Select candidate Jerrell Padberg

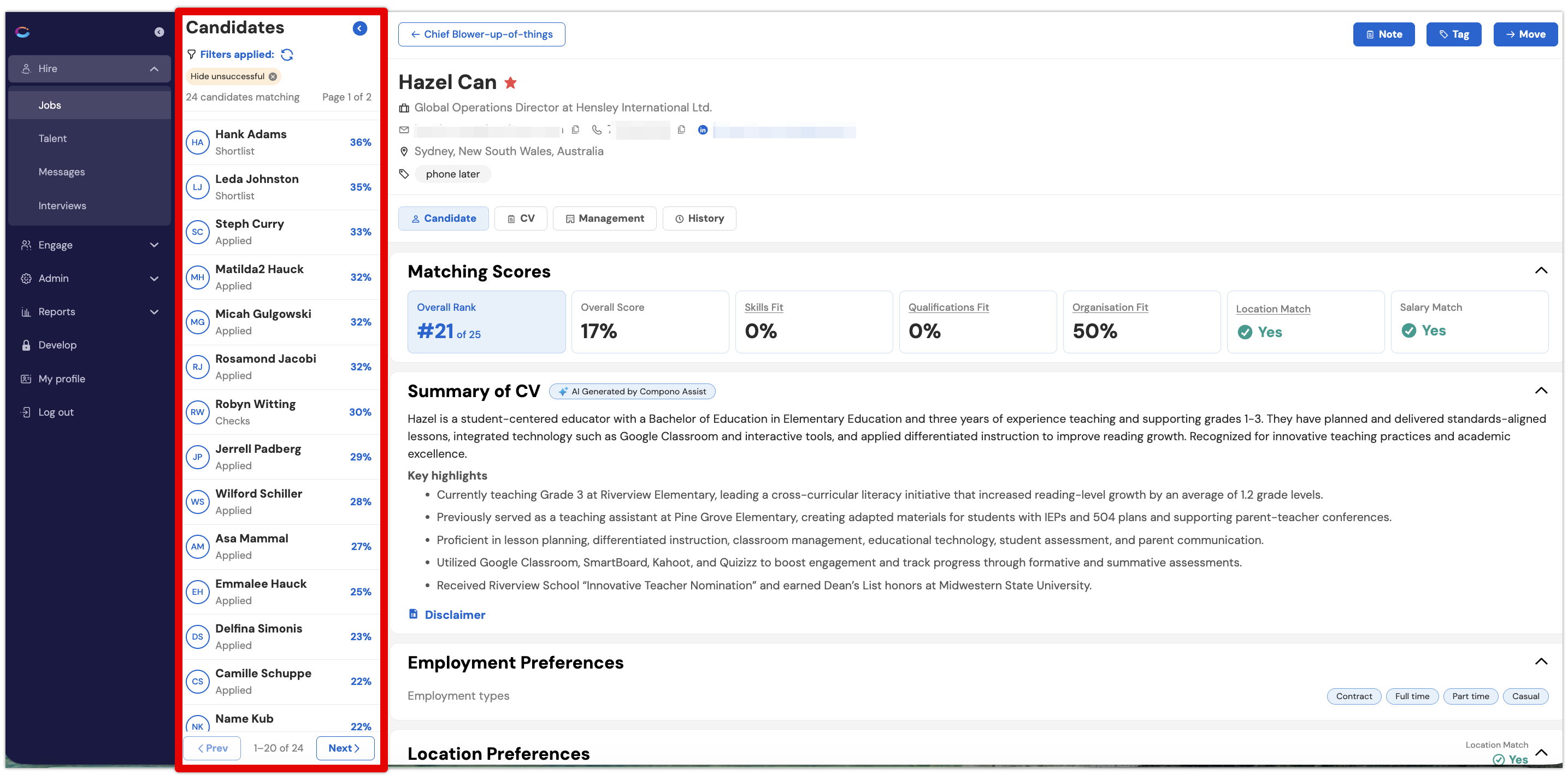click(281, 458)
